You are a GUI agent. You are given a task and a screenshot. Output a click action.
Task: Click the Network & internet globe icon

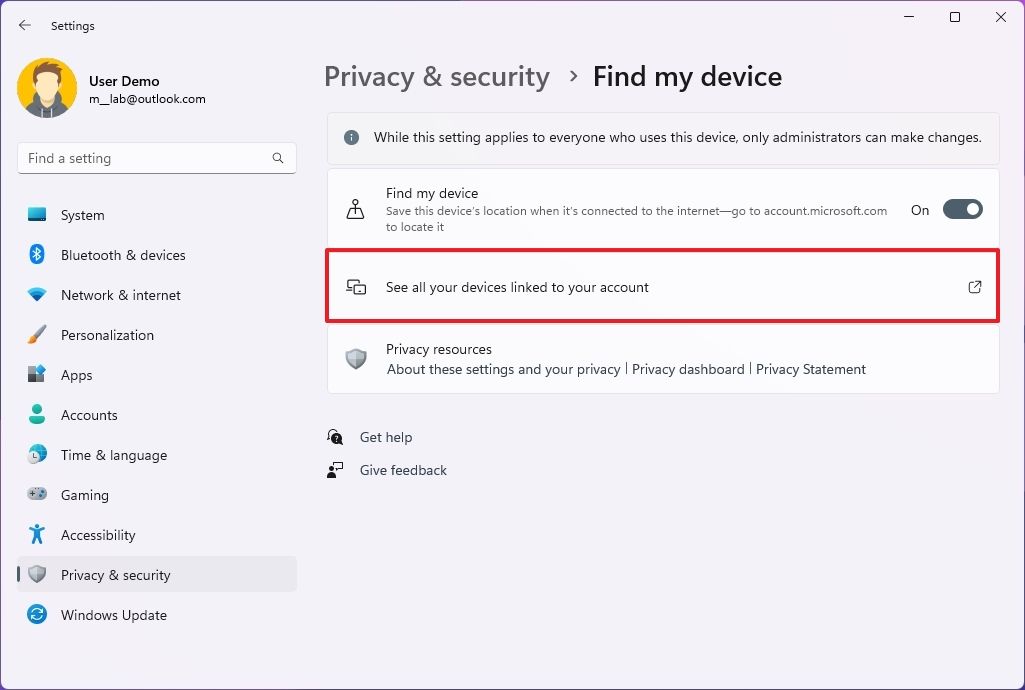36,295
